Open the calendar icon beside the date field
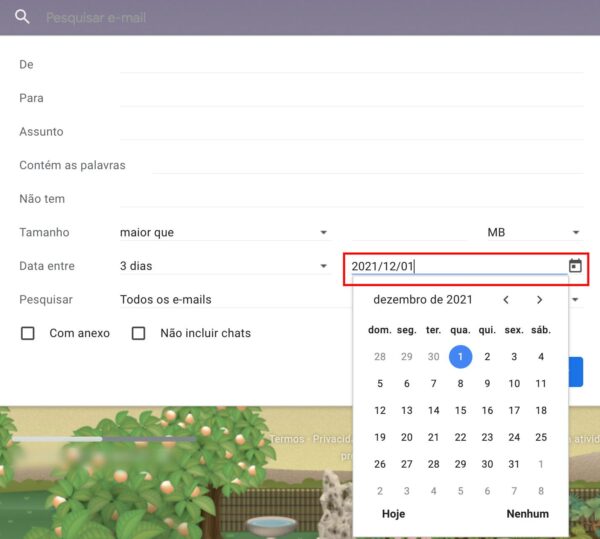This screenshot has width=600, height=539. tap(575, 265)
